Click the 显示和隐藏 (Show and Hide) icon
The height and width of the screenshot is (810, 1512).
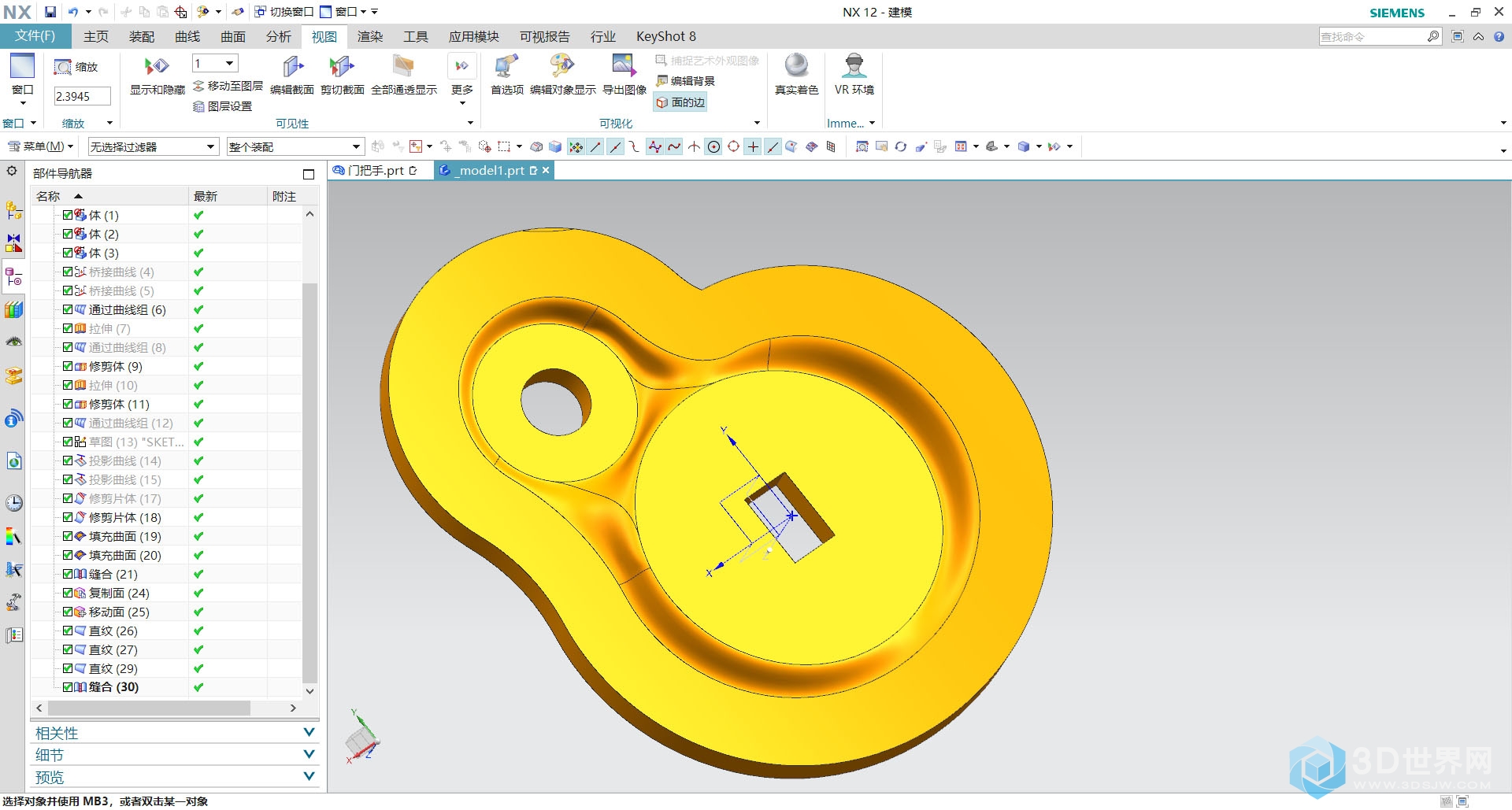click(x=157, y=67)
